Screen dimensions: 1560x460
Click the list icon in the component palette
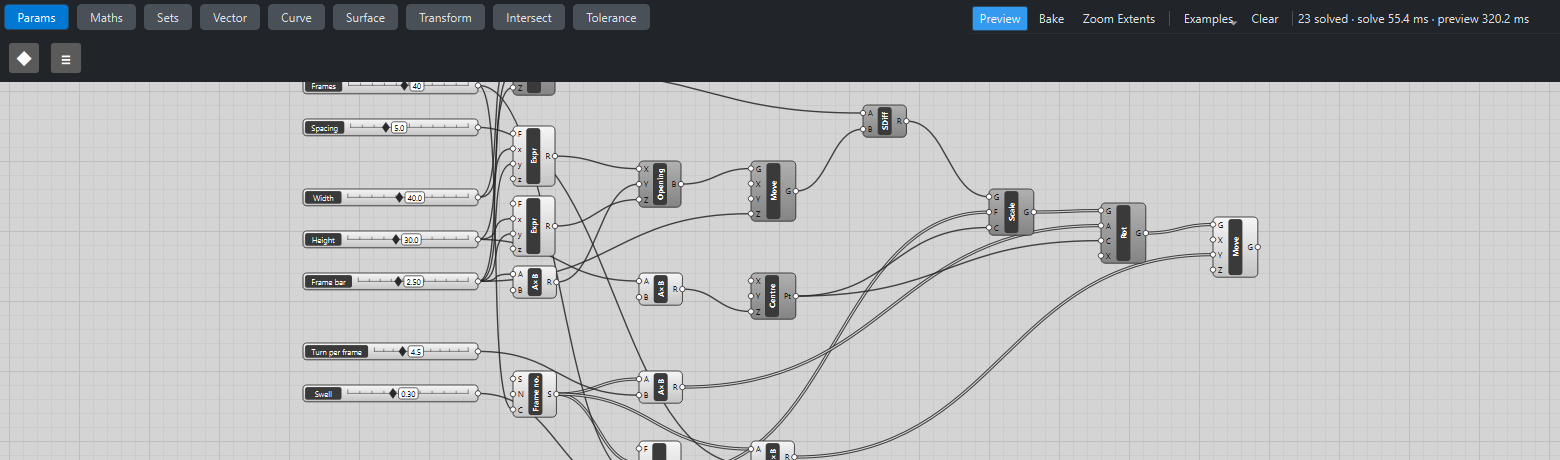point(66,58)
